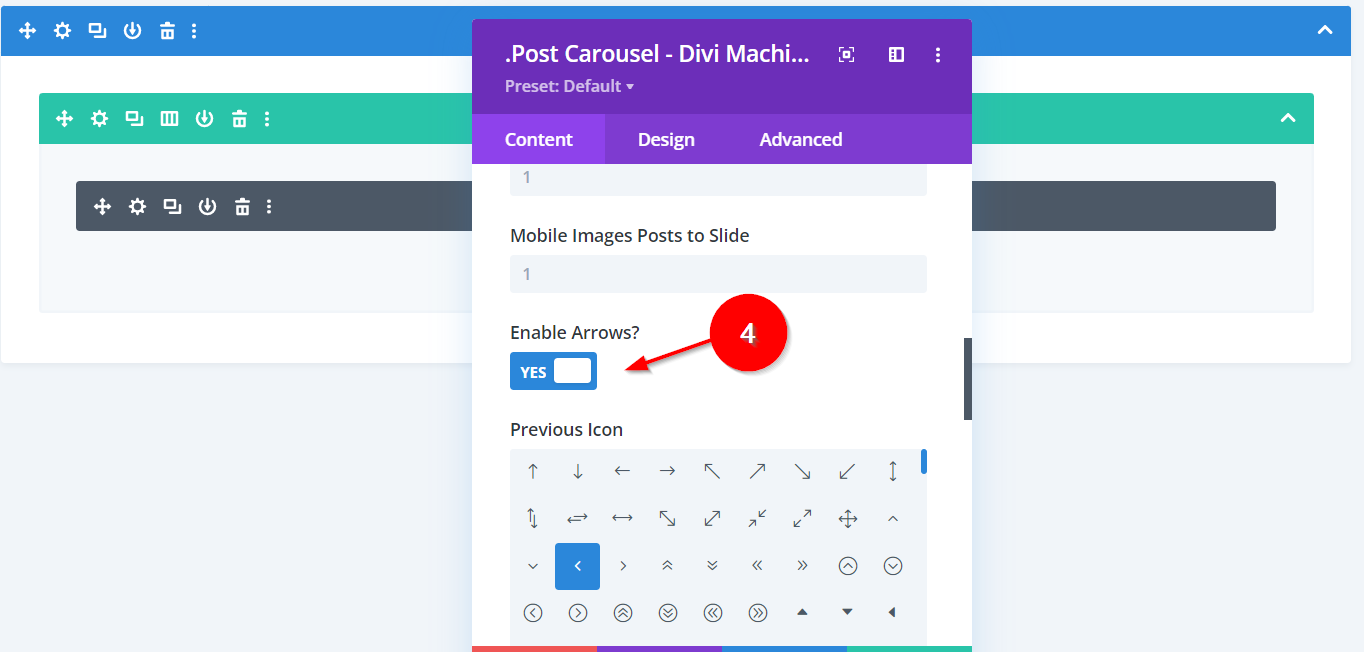The image size is (1364, 652).
Task: Click the icon list blue scrollbar
Action: 923,461
